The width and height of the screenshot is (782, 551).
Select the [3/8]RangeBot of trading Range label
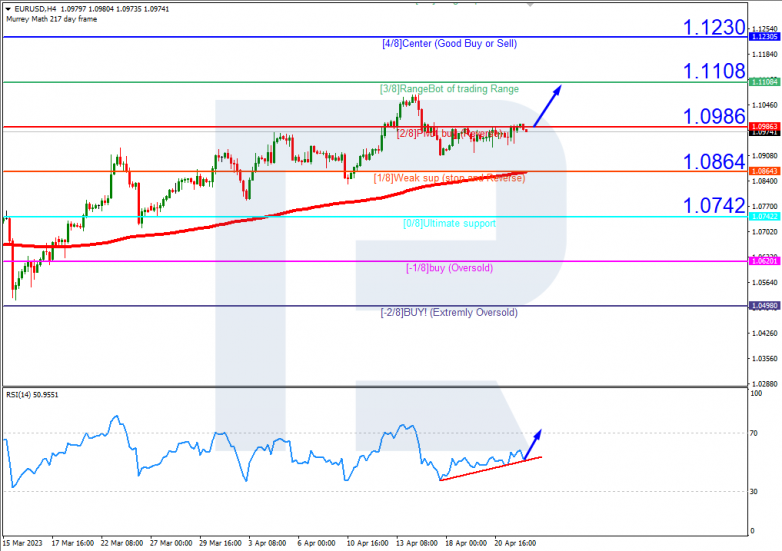[449, 89]
